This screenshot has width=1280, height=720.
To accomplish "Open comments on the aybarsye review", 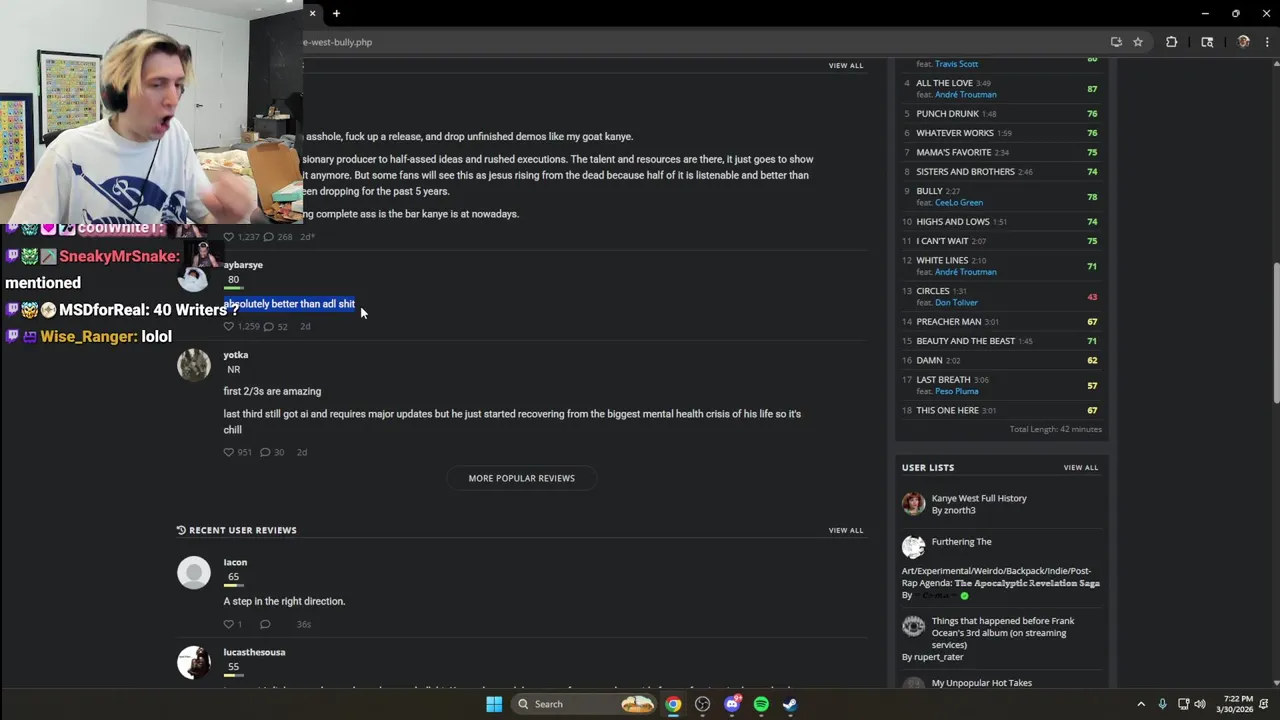I will click(268, 326).
